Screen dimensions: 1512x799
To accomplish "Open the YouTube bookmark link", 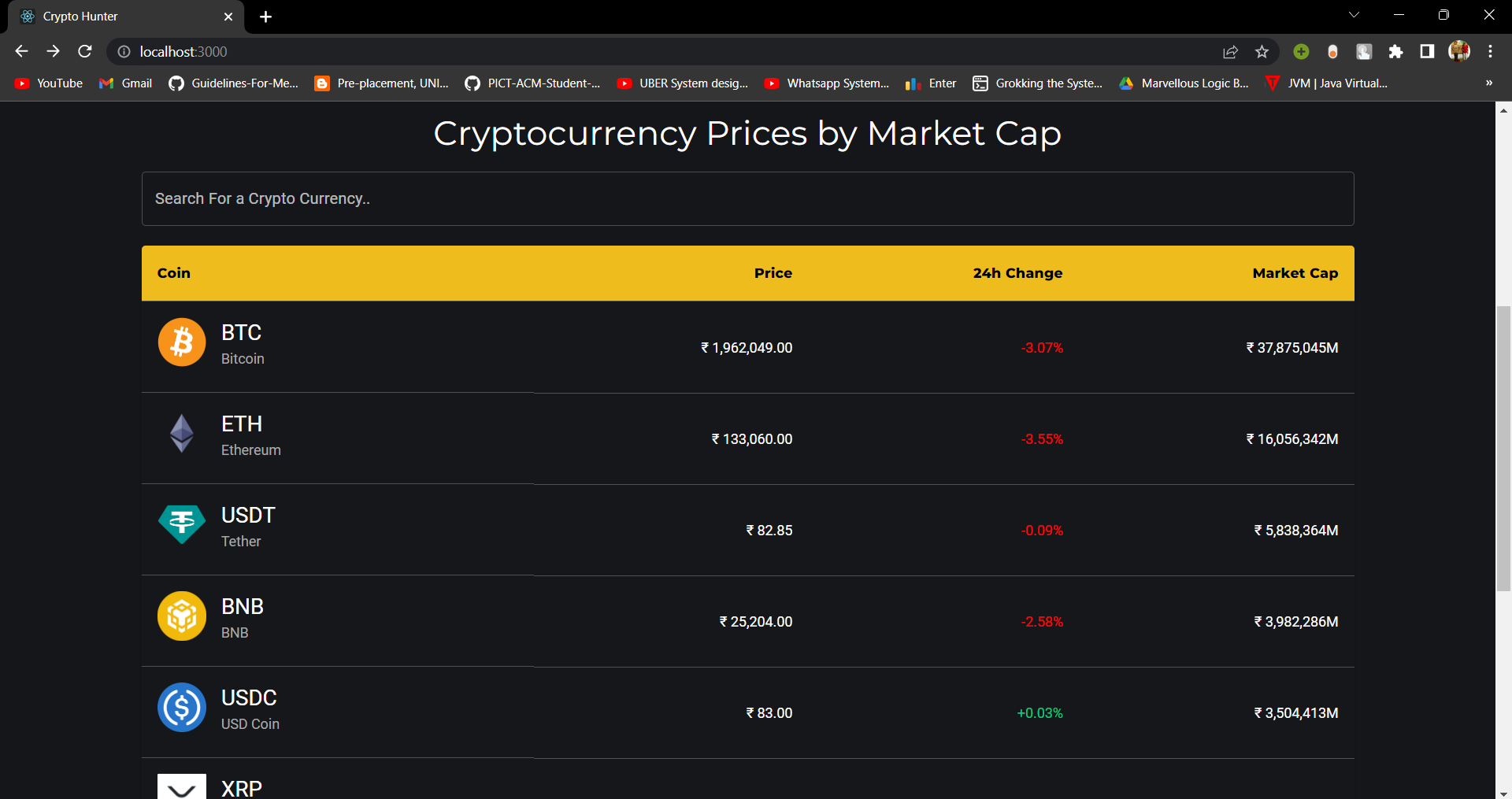I will [47, 83].
